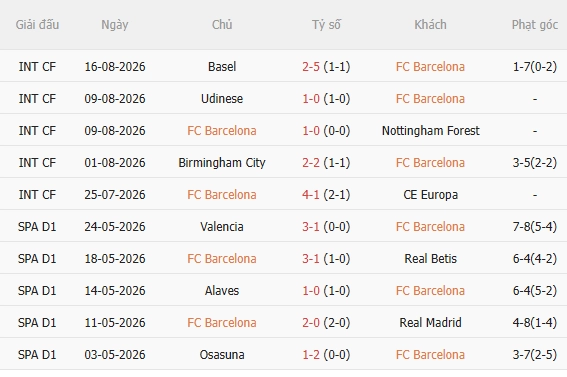This screenshot has height=377, width=567.
Task: Open the Basel team link
Action: [222, 67]
